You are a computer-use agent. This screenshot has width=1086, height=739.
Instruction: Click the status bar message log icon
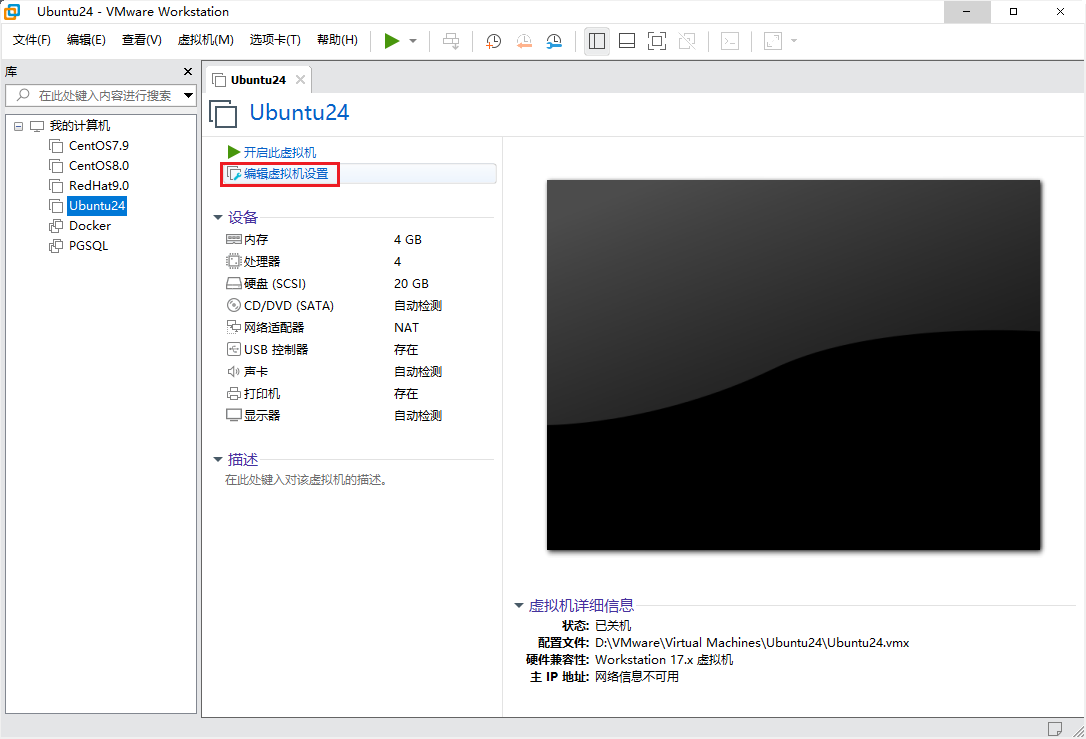[x=1055, y=729]
